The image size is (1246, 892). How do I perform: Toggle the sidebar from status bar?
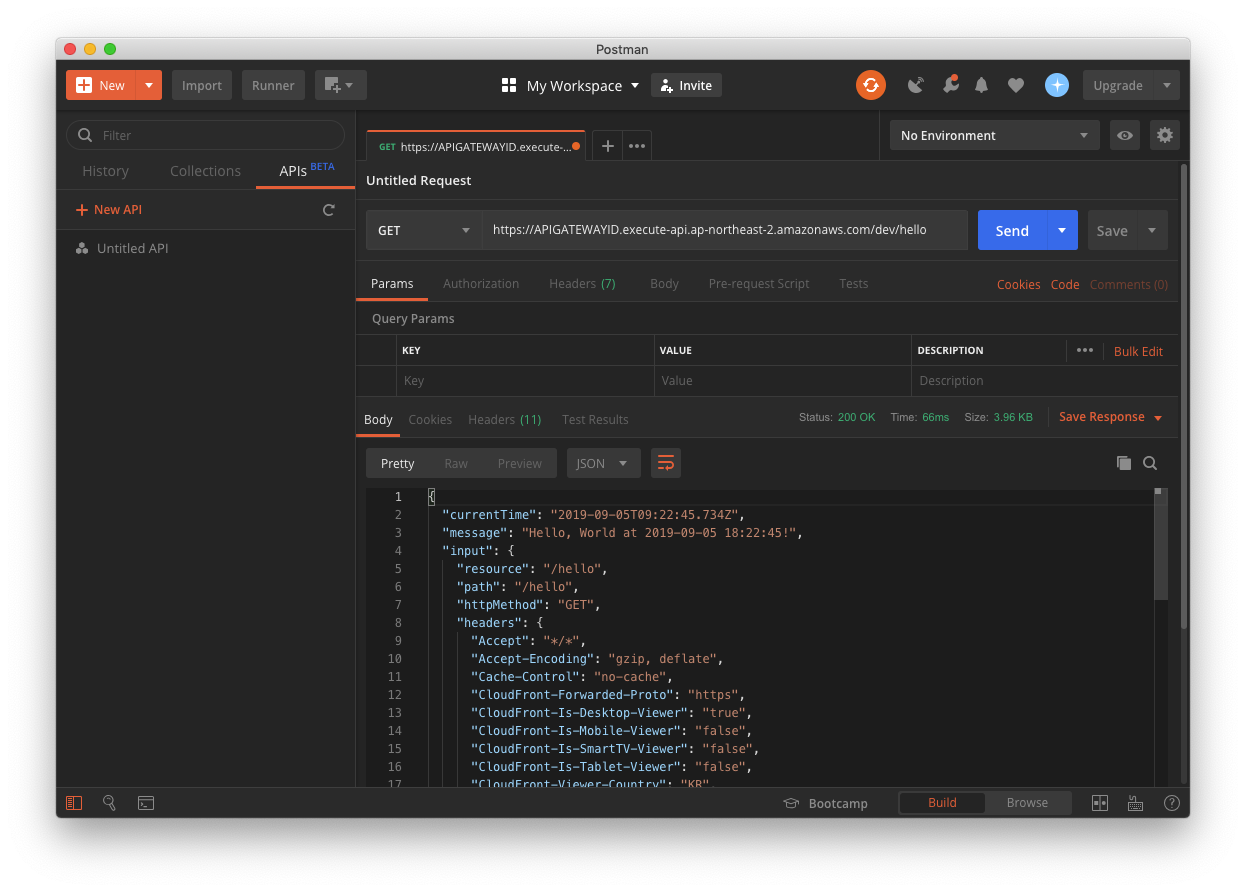coord(74,802)
